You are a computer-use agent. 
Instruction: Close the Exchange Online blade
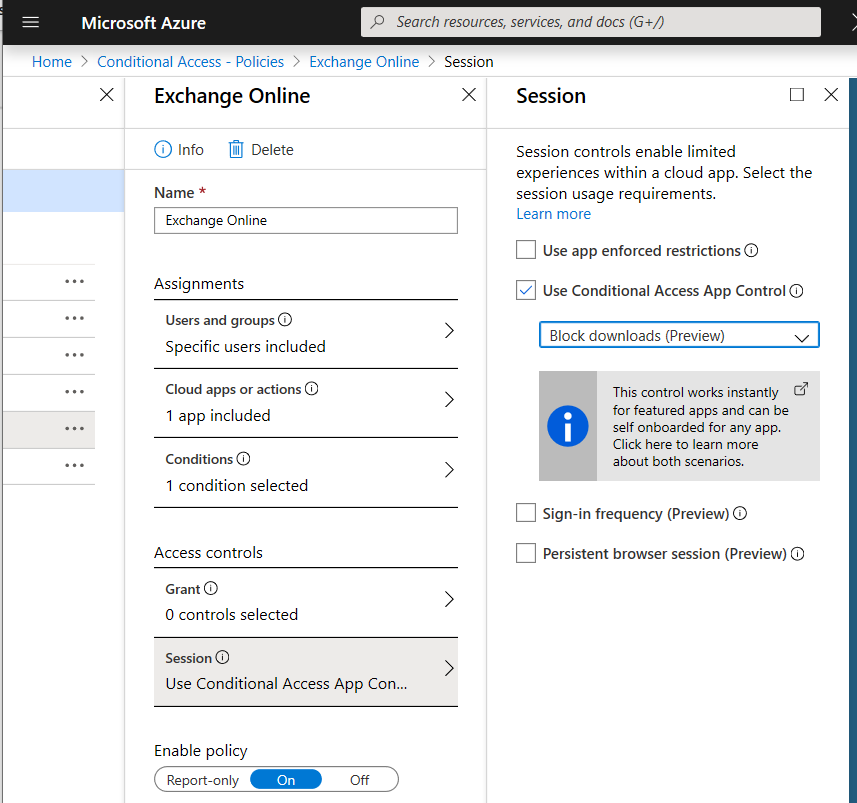click(x=469, y=95)
